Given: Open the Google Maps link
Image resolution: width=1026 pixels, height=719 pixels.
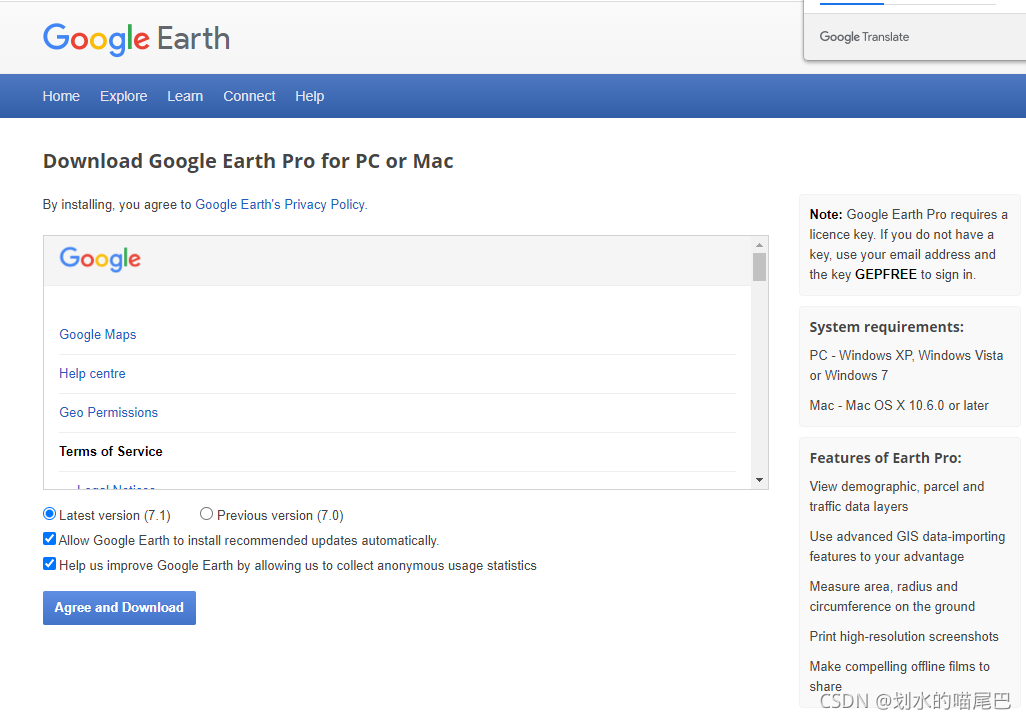Looking at the screenshot, I should (97, 334).
